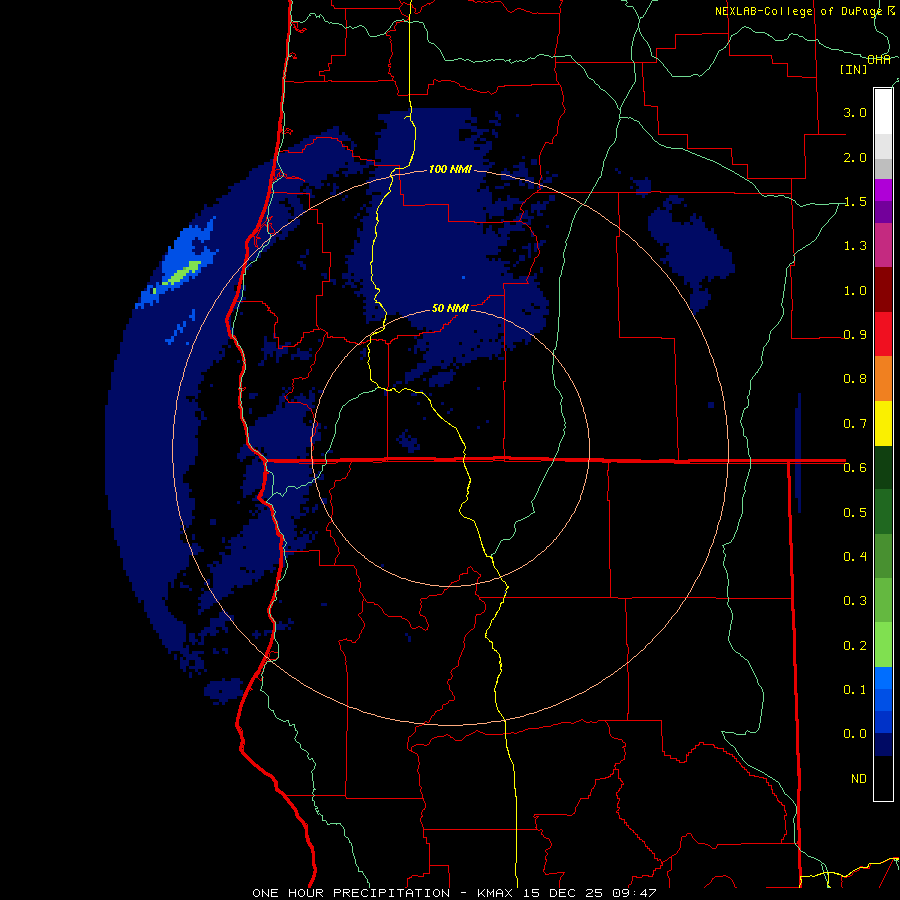Click the 0.9 legend value
Viewport: 900px width, 900px height.
[855, 335]
